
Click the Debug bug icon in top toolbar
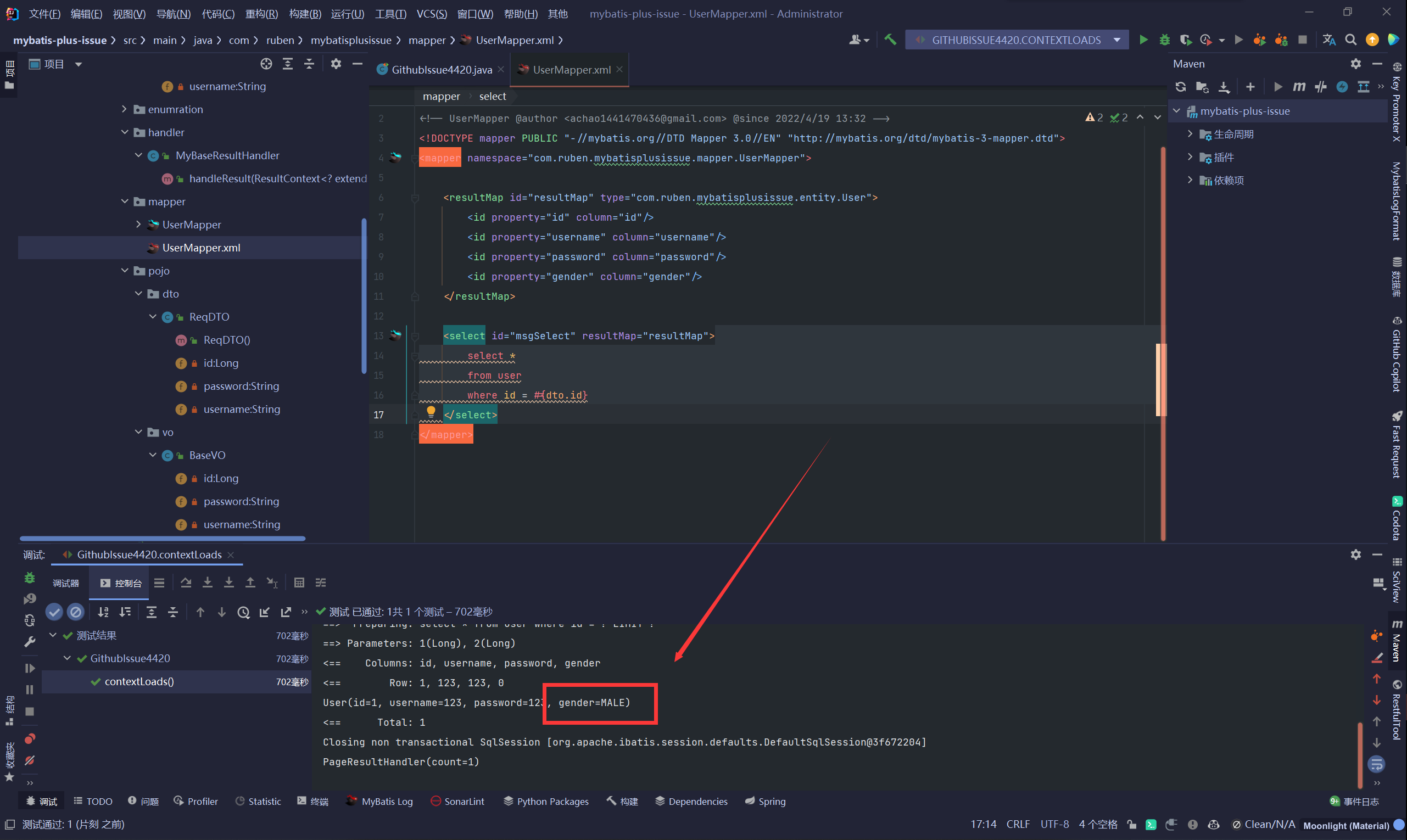coord(1164,40)
